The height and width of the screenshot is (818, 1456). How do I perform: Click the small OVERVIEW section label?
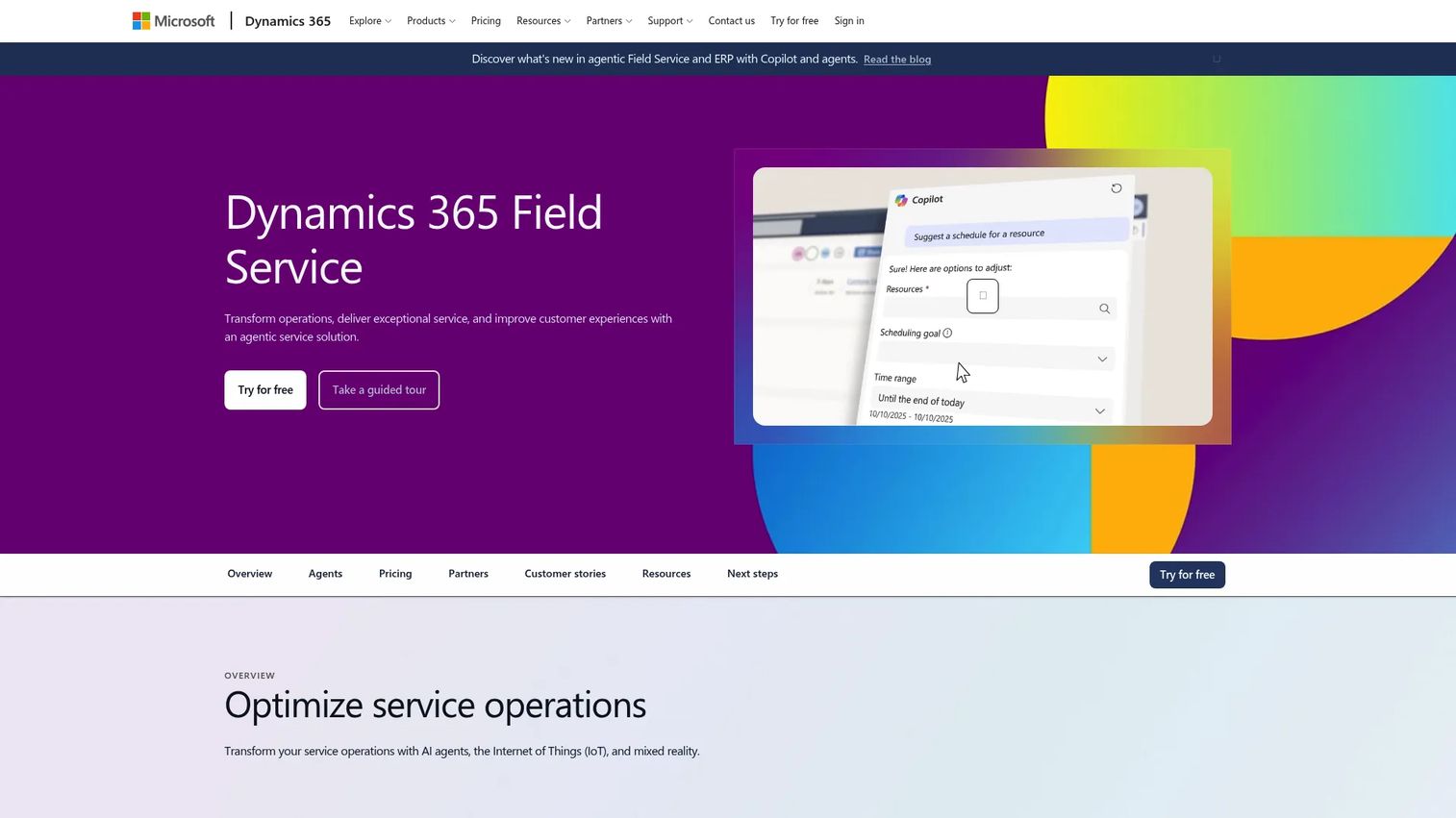(x=250, y=676)
